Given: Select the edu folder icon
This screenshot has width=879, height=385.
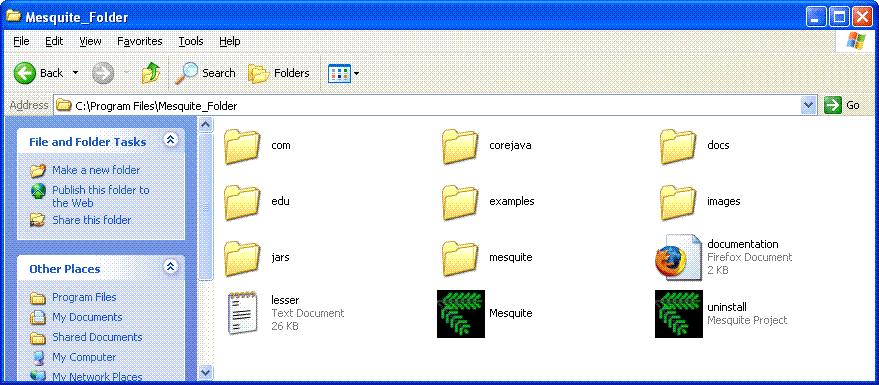Looking at the screenshot, I should (x=242, y=202).
